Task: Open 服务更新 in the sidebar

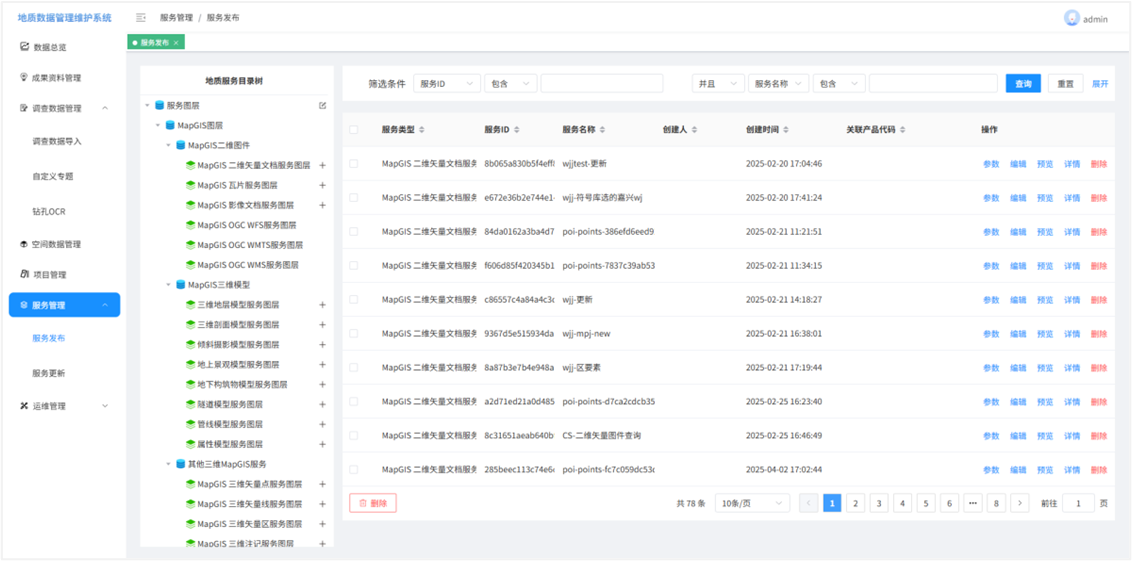Action: pyautogui.click(x=49, y=373)
